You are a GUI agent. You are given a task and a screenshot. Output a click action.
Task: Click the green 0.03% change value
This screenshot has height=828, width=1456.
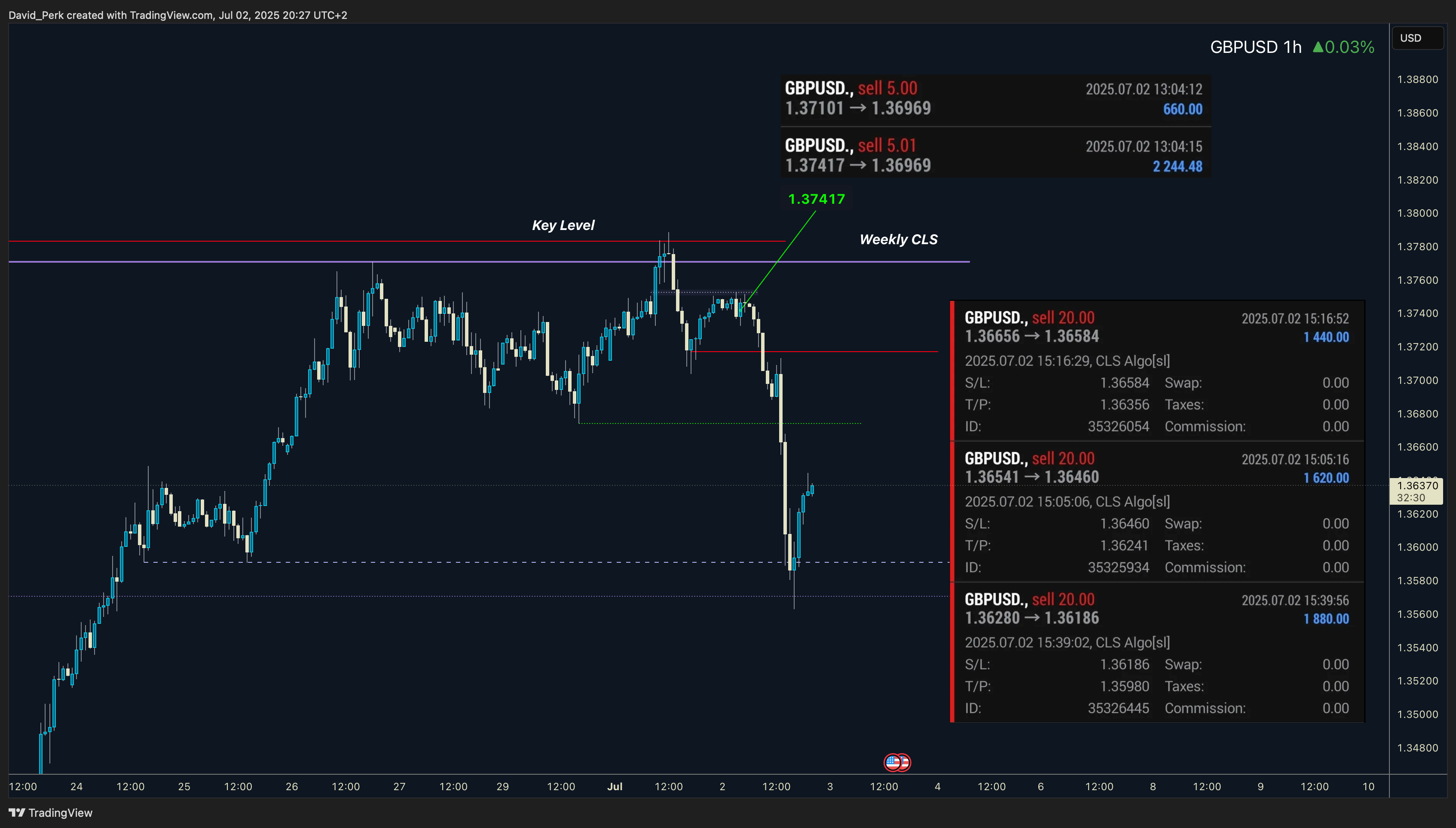pyautogui.click(x=1343, y=46)
